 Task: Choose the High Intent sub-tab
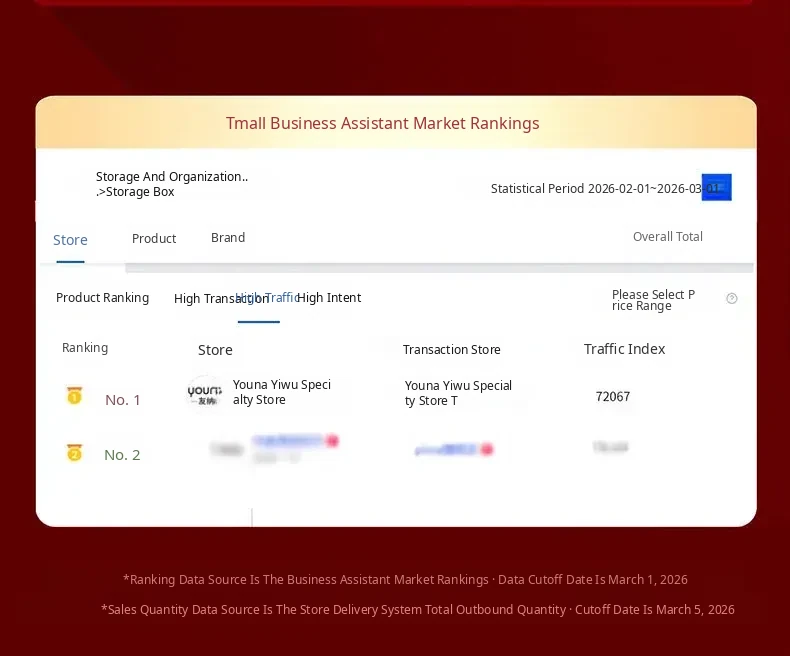329,298
